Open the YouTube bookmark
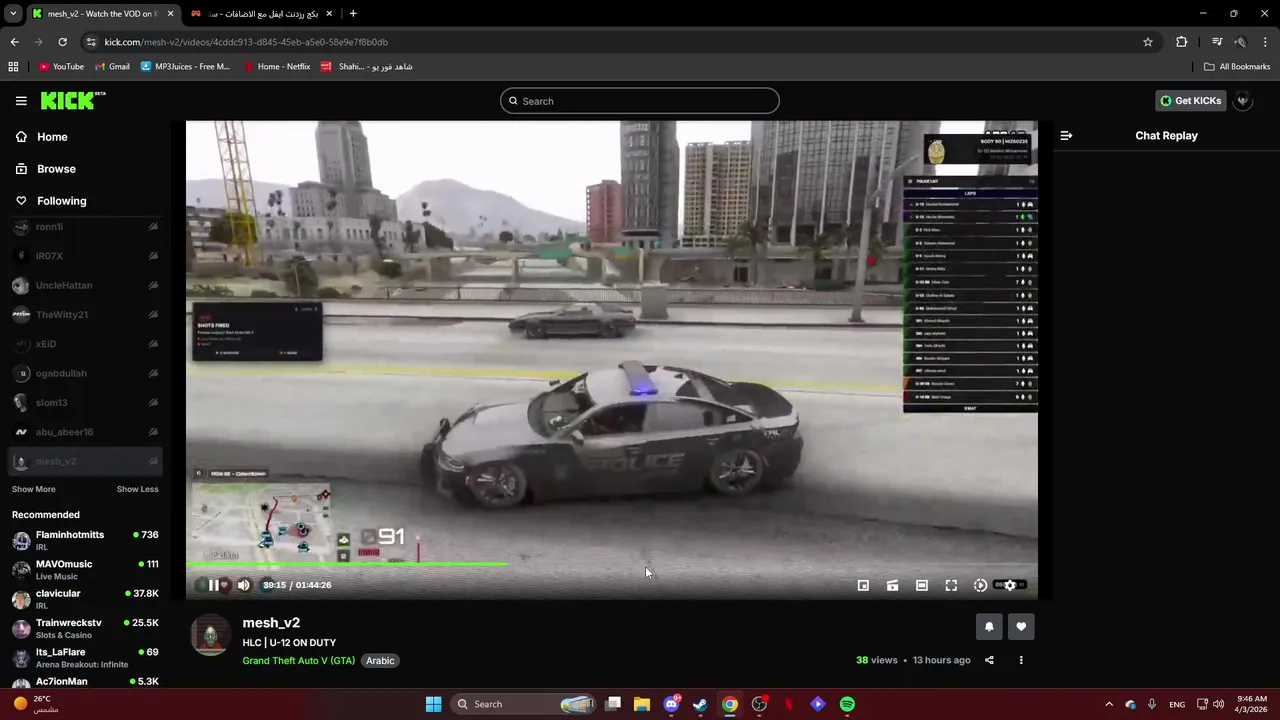This screenshot has width=1280, height=720. [x=61, y=67]
